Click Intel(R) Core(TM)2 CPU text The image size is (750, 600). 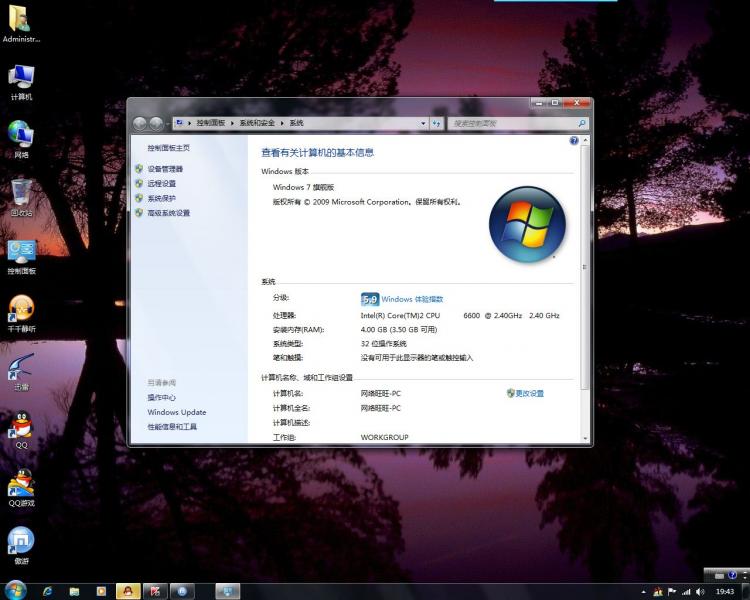pos(400,315)
